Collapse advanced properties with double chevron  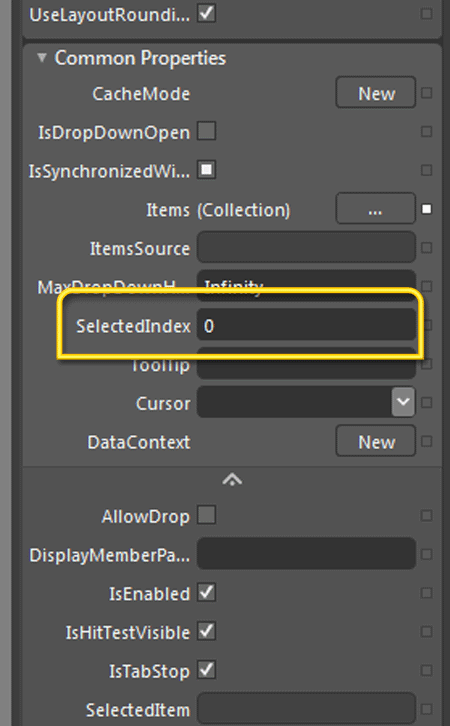pyautogui.click(x=232, y=480)
